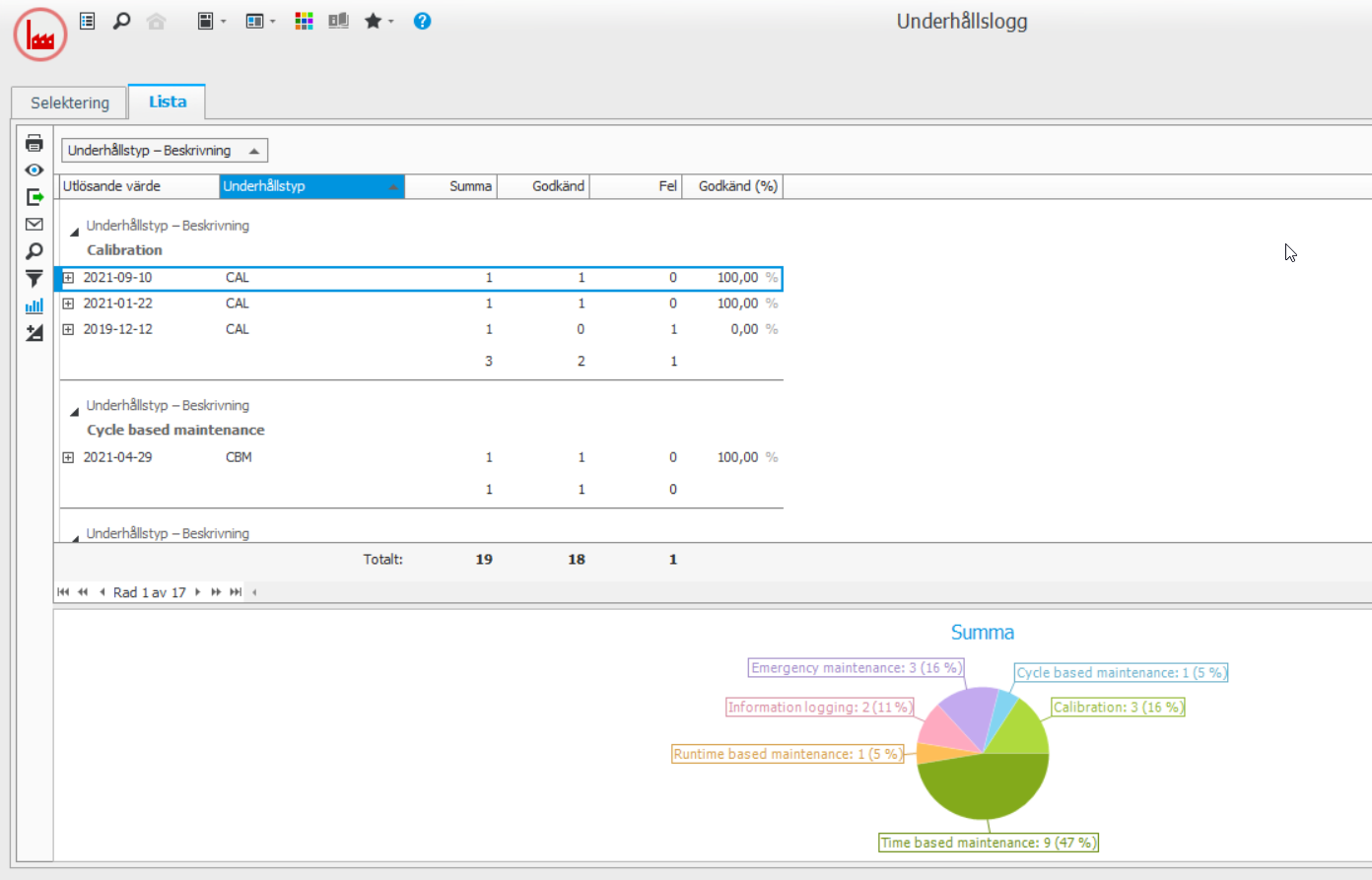
Task: Click the red factory logo icon
Action: [40, 34]
